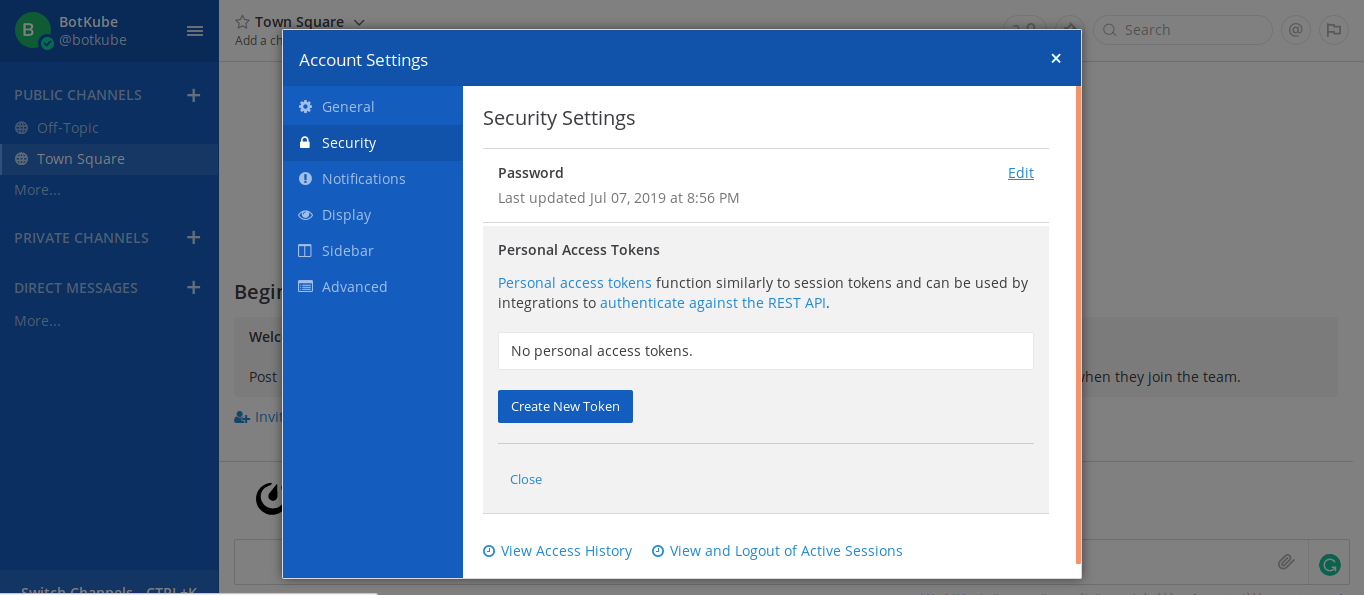The width and height of the screenshot is (1364, 595).
Task: Select the Advanced settings tab
Action: point(354,287)
